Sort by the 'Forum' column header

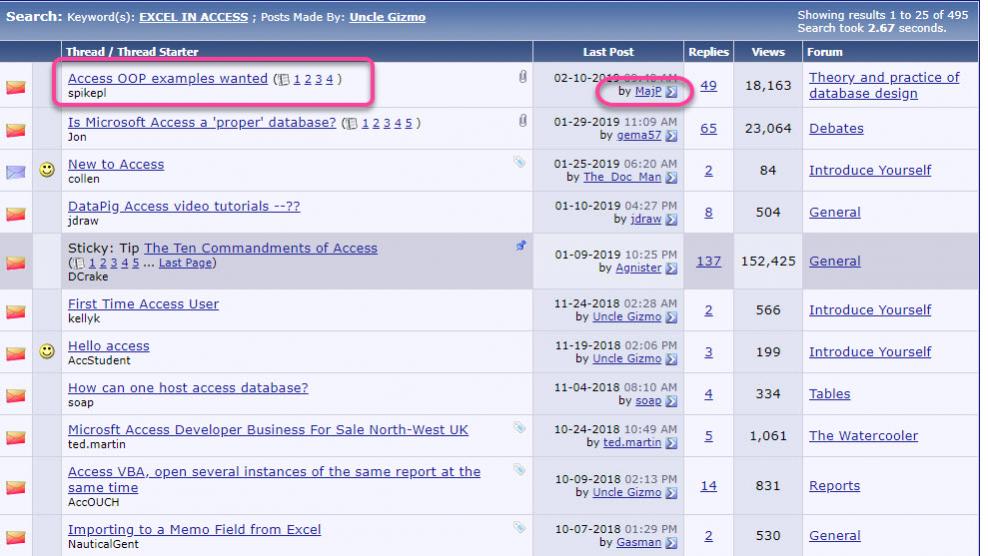point(824,52)
